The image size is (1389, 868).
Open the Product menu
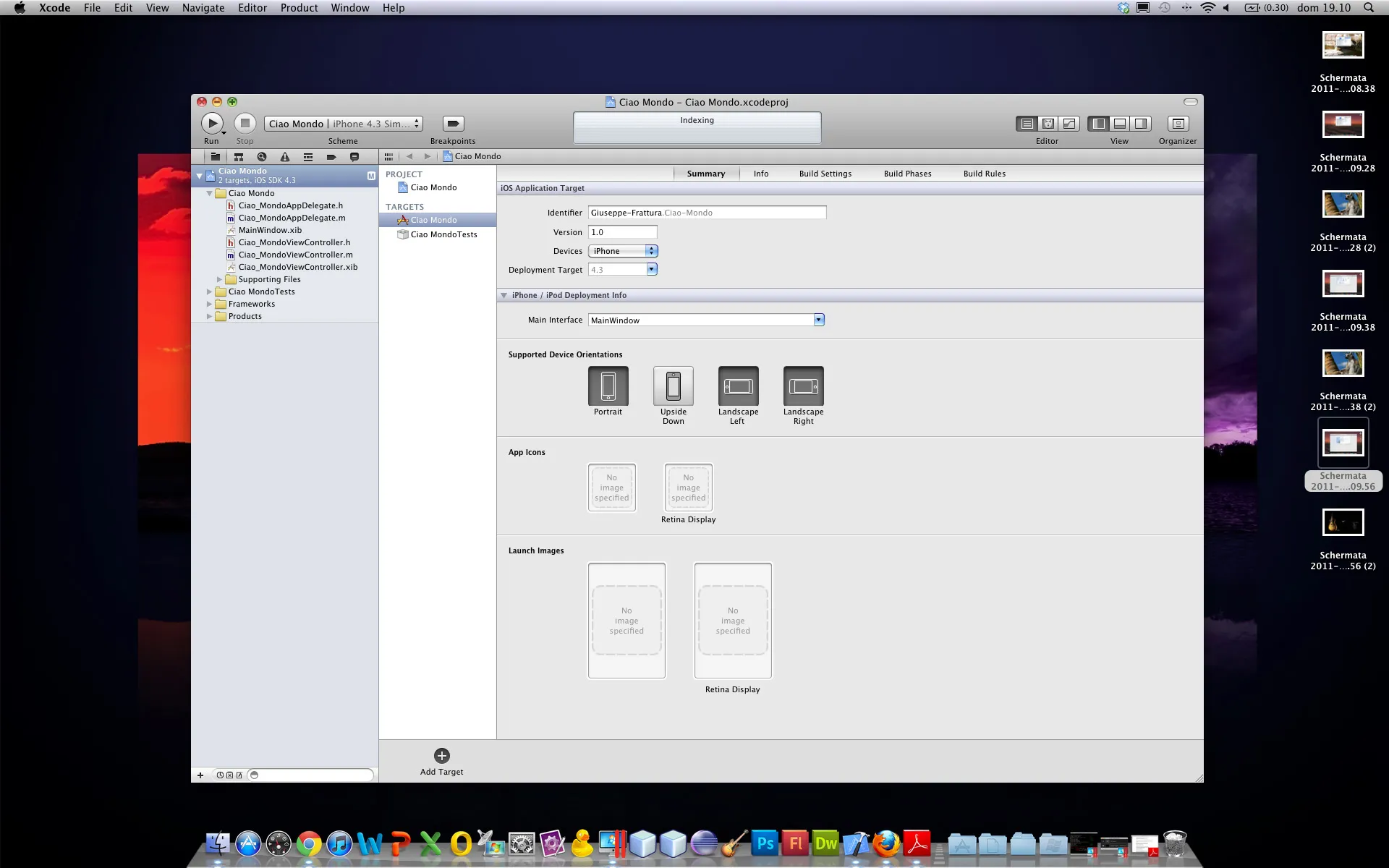click(299, 8)
